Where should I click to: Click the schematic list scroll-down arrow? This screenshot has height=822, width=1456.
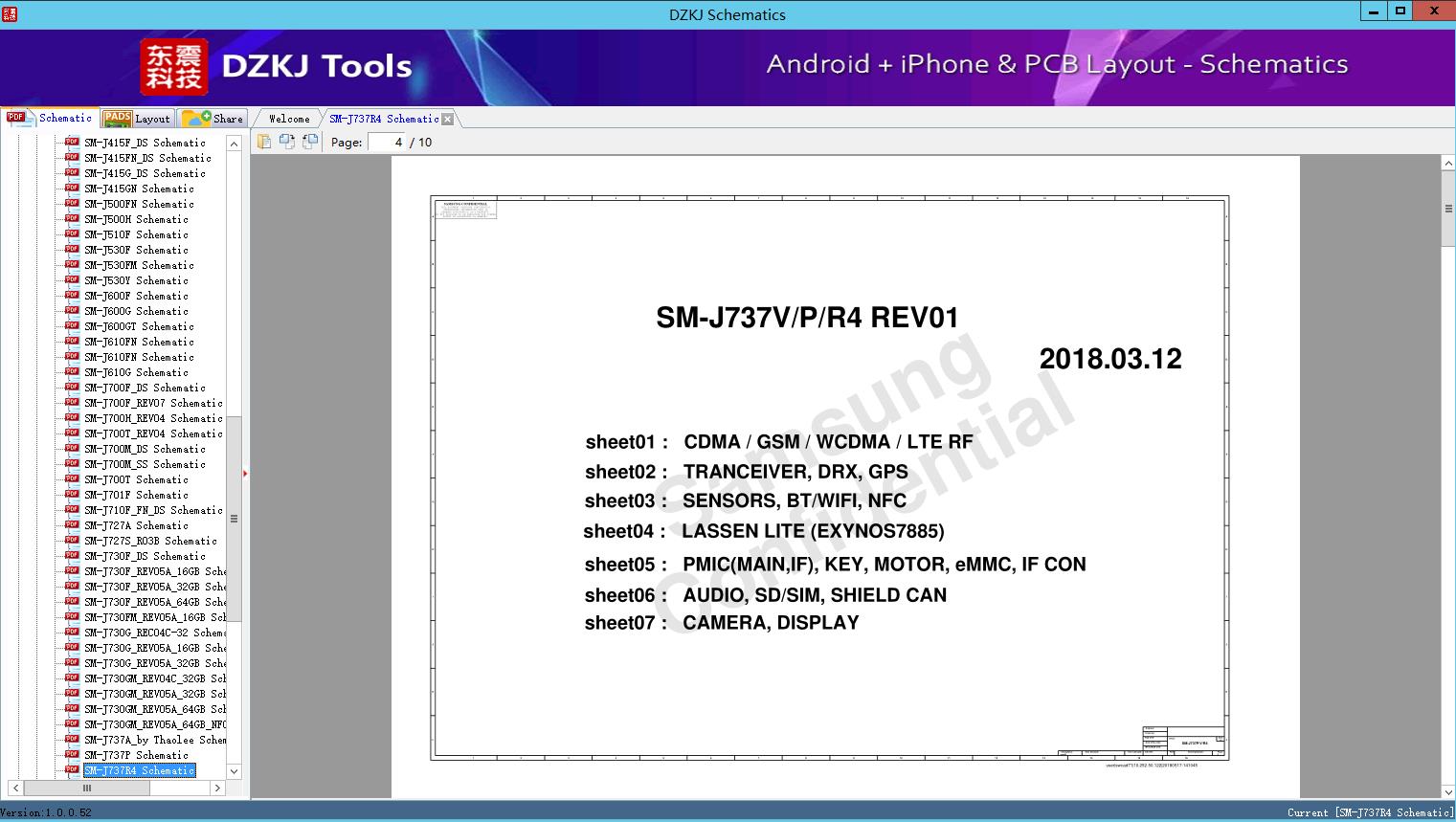[x=234, y=771]
